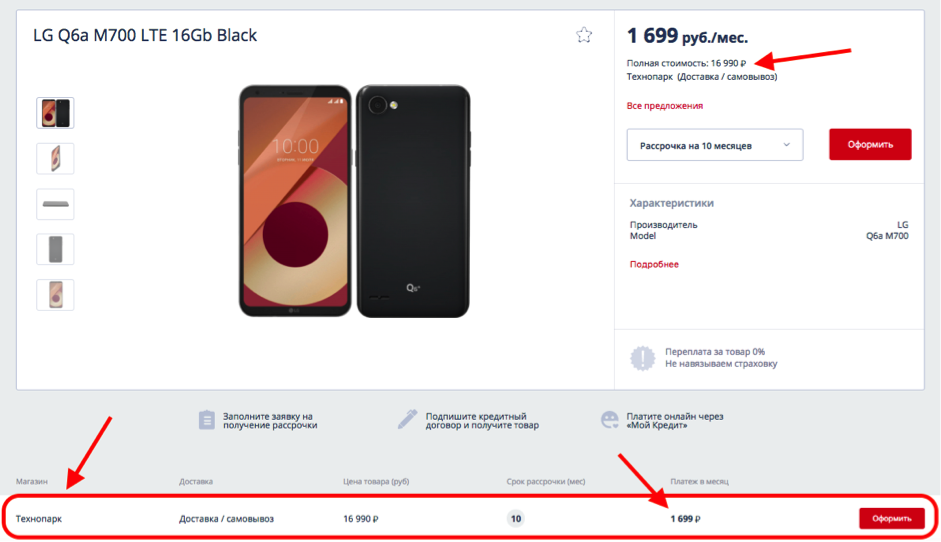Screen dimensions: 941x542
Task: Click the Технопарк store name in table
Action: click(38, 519)
